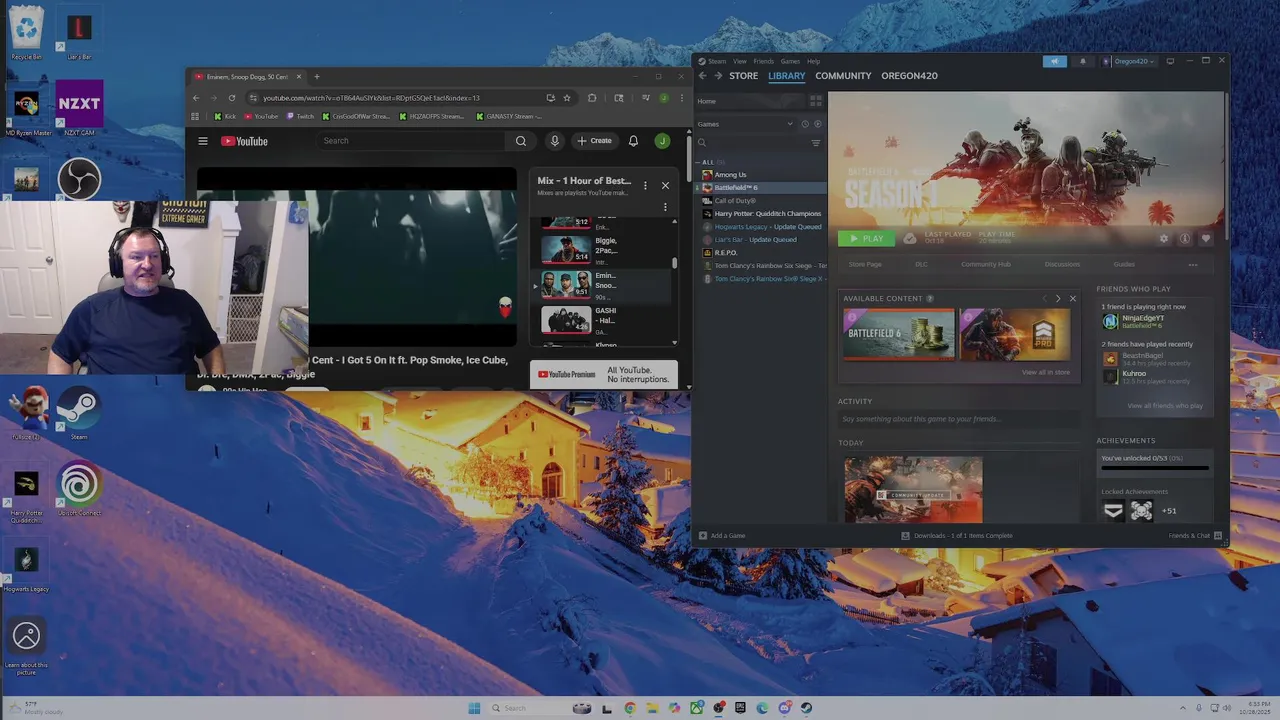Open Downloads status at Steam bottom bar
This screenshot has height=720, width=1280.
point(957,536)
